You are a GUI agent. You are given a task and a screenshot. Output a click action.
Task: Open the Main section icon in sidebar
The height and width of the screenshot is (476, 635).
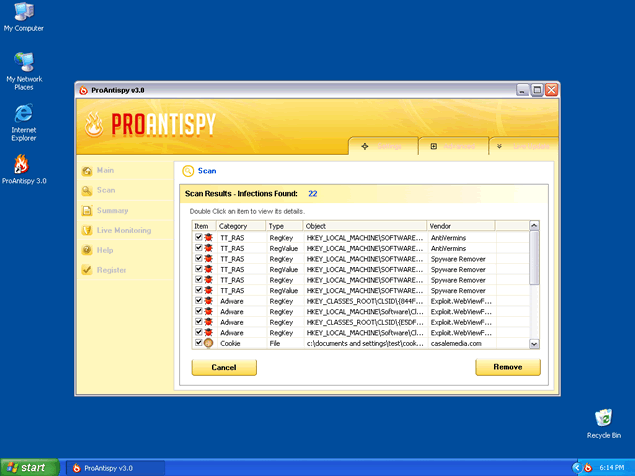click(x=88, y=171)
